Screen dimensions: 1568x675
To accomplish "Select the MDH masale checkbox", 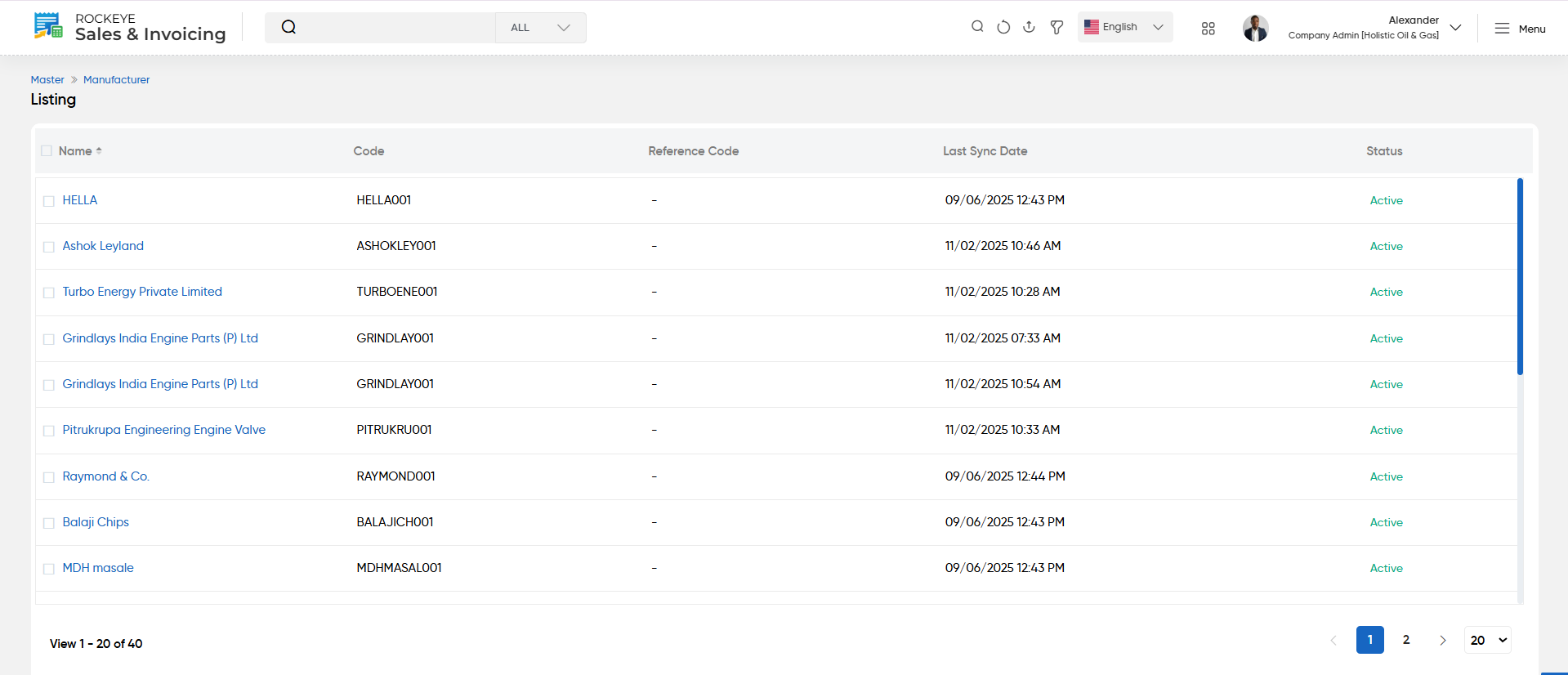I will point(49,569).
